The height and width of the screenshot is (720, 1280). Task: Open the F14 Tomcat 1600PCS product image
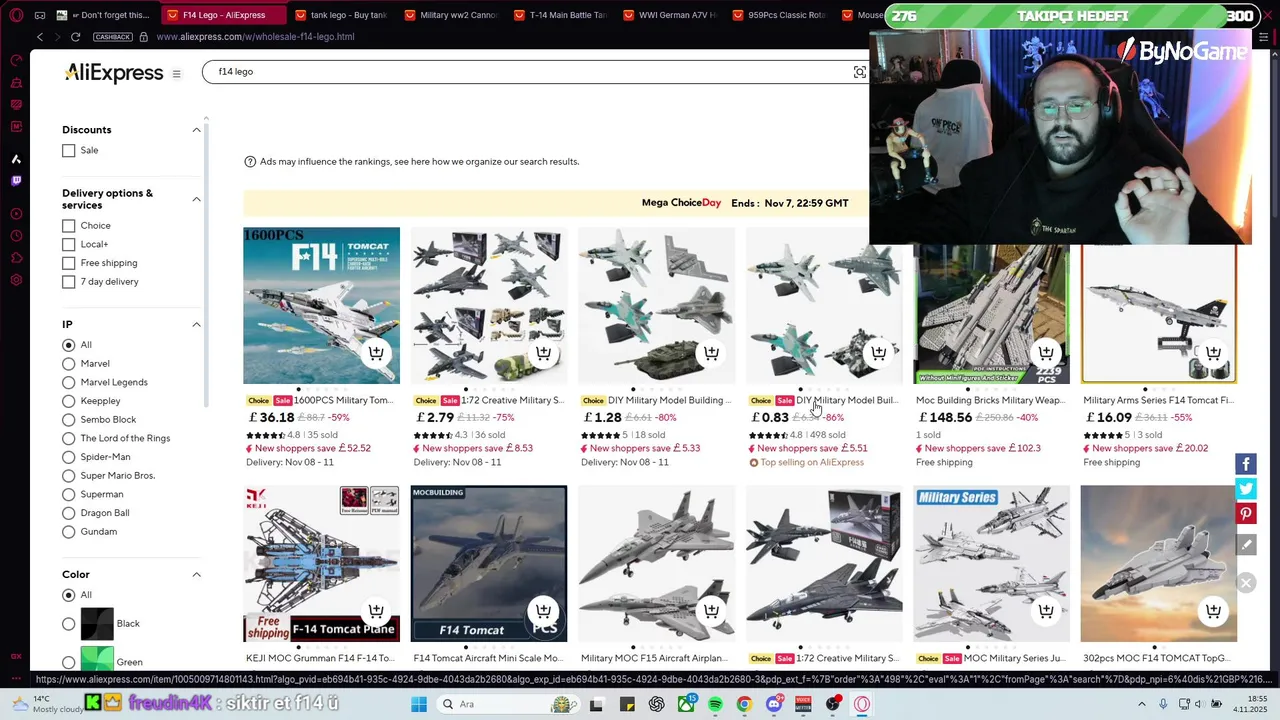click(321, 305)
